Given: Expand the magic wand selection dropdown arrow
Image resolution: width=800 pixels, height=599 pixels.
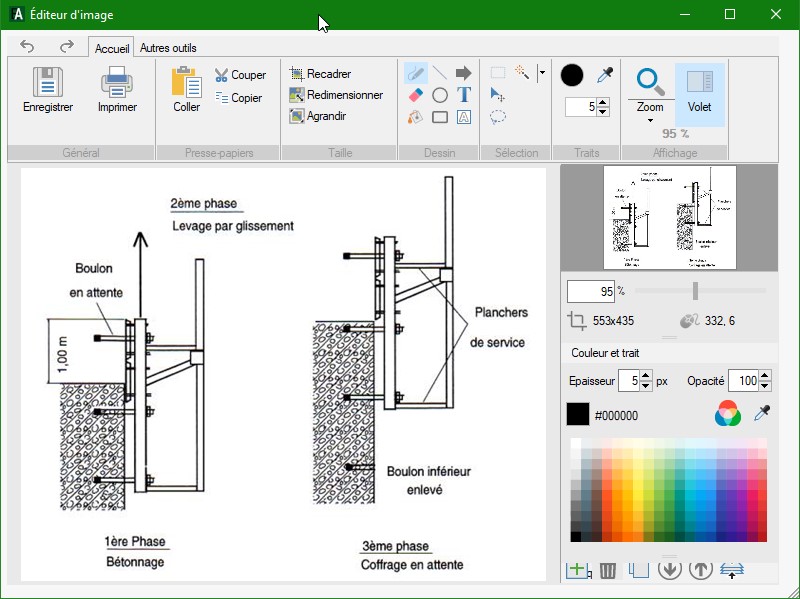Looking at the screenshot, I should coord(541,73).
